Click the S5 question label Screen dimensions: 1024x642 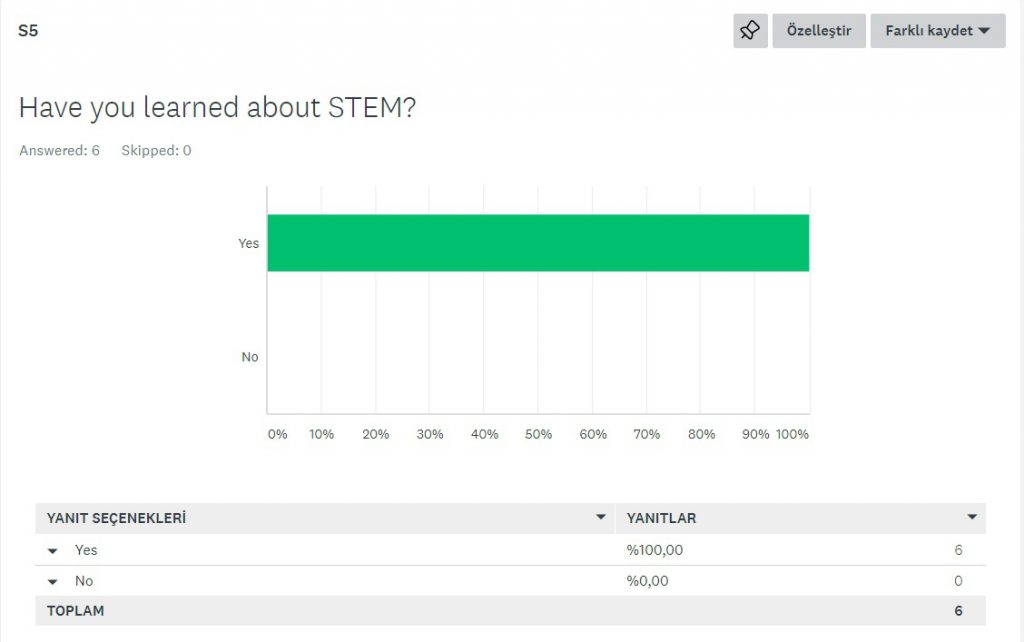(27, 31)
